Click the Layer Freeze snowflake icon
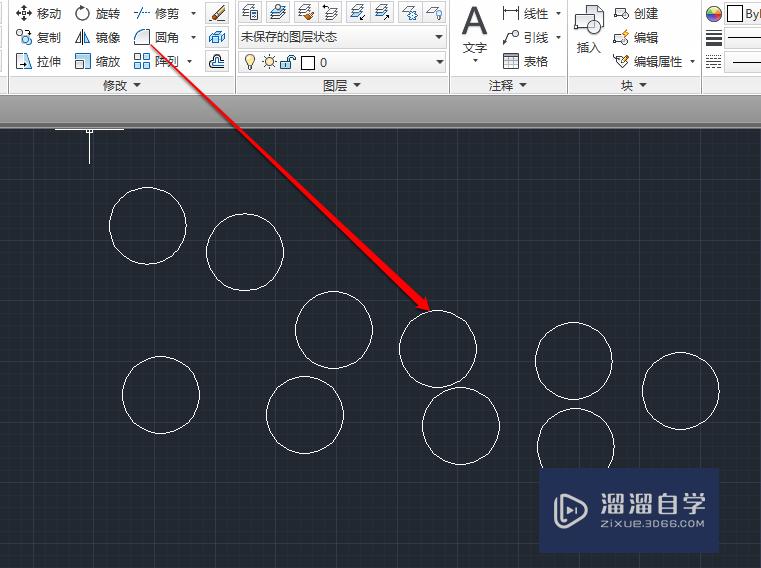This screenshot has width=761, height=568. click(x=410, y=12)
